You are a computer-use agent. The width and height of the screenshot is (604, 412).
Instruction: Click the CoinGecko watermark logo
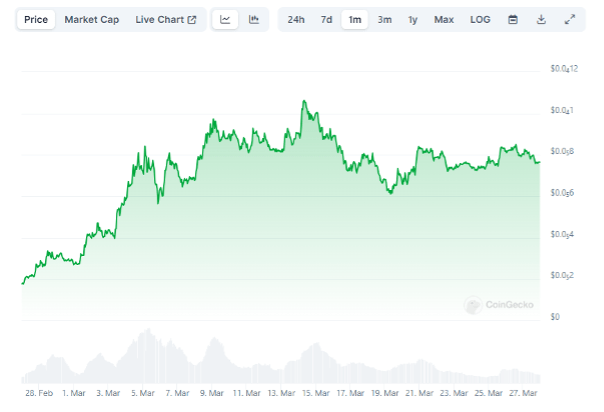[500, 305]
